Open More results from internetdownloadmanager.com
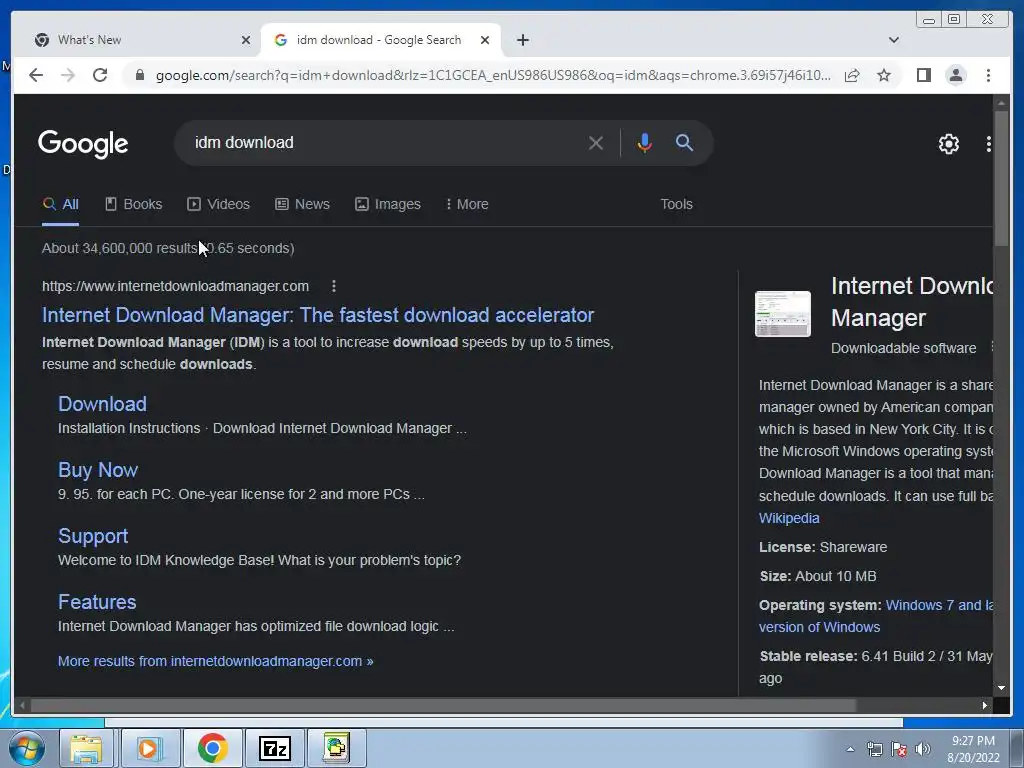 click(216, 661)
